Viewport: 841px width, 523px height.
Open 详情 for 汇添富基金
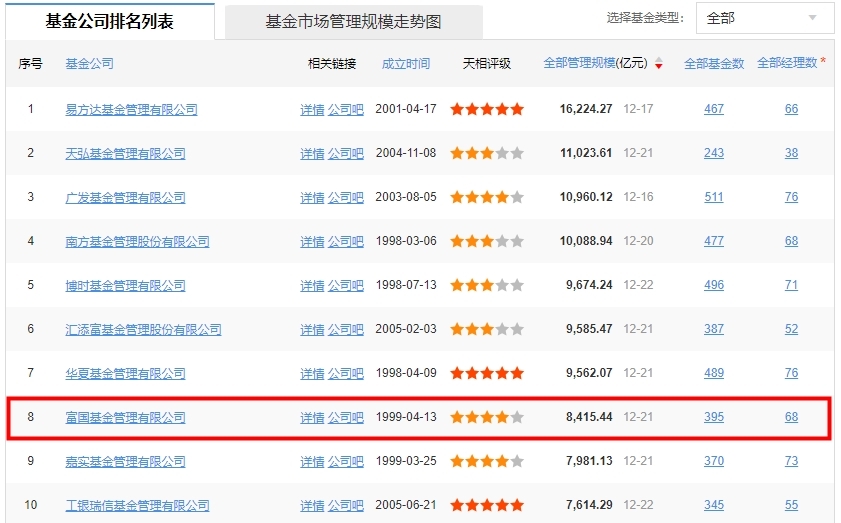(312, 329)
